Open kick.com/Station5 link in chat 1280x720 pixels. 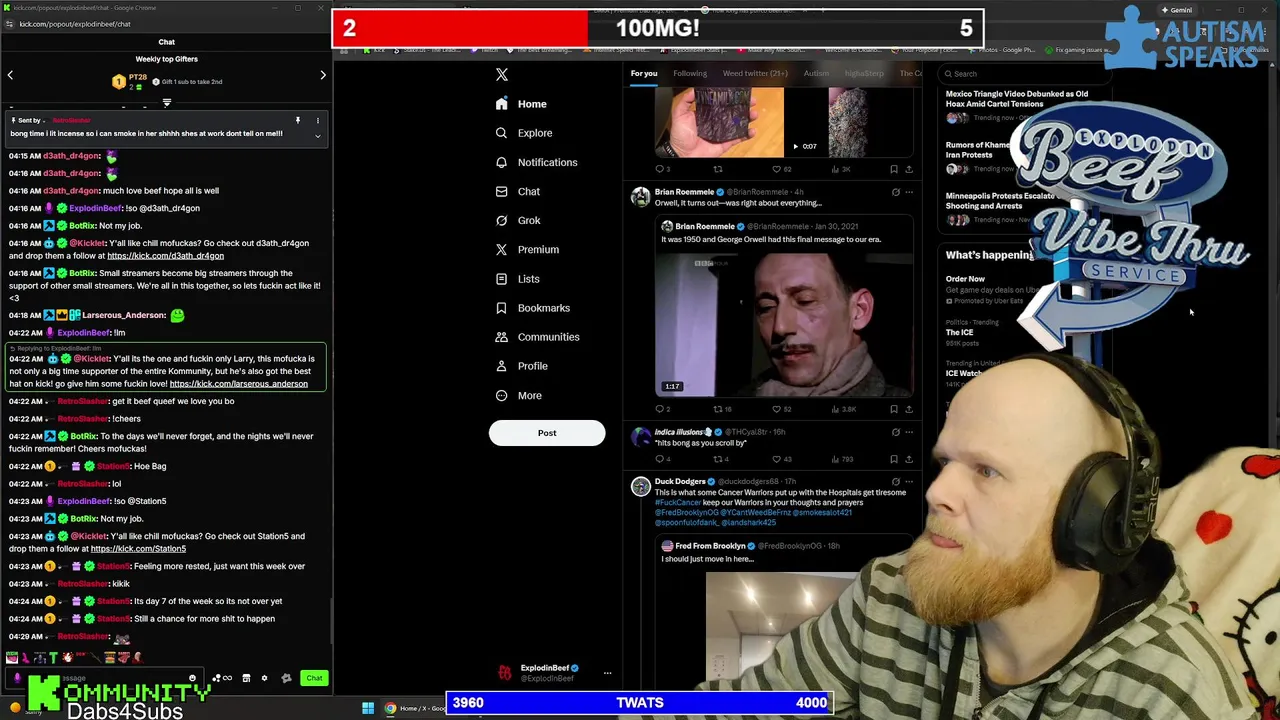(138, 549)
